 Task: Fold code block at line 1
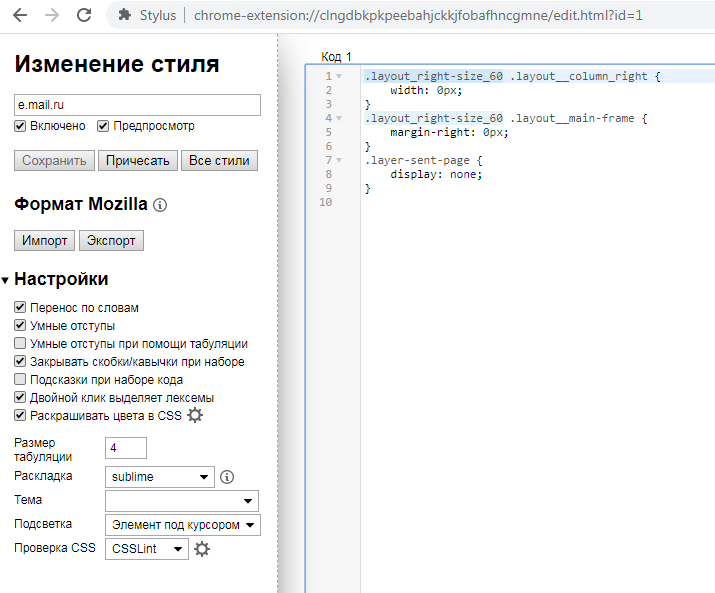[x=339, y=76]
